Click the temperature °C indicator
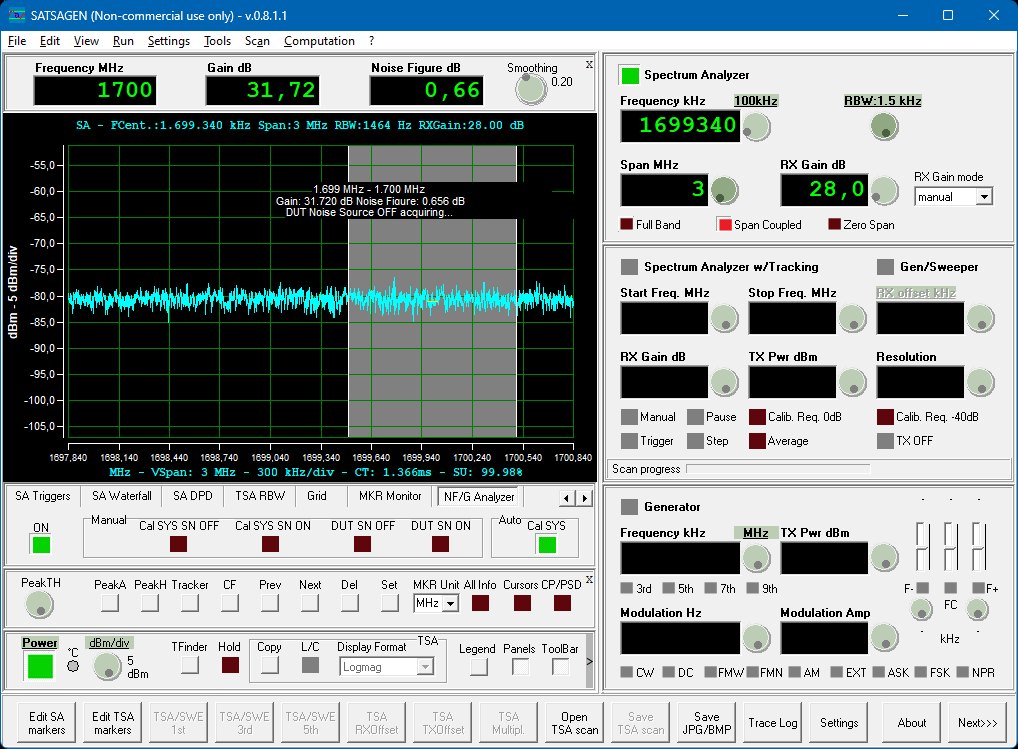Screen dimensions: 1018x749 point(73,666)
